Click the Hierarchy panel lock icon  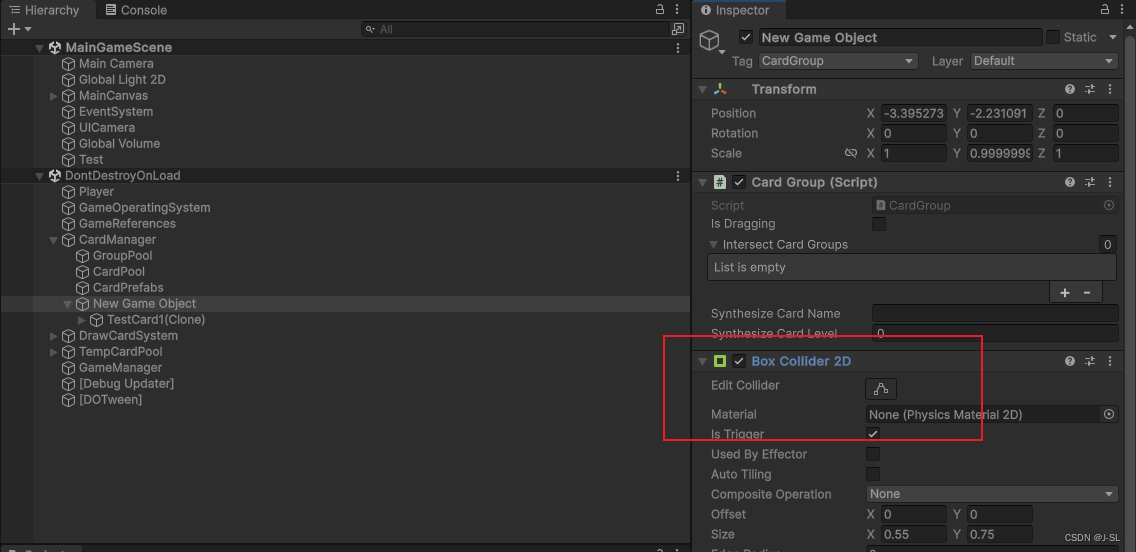point(659,9)
